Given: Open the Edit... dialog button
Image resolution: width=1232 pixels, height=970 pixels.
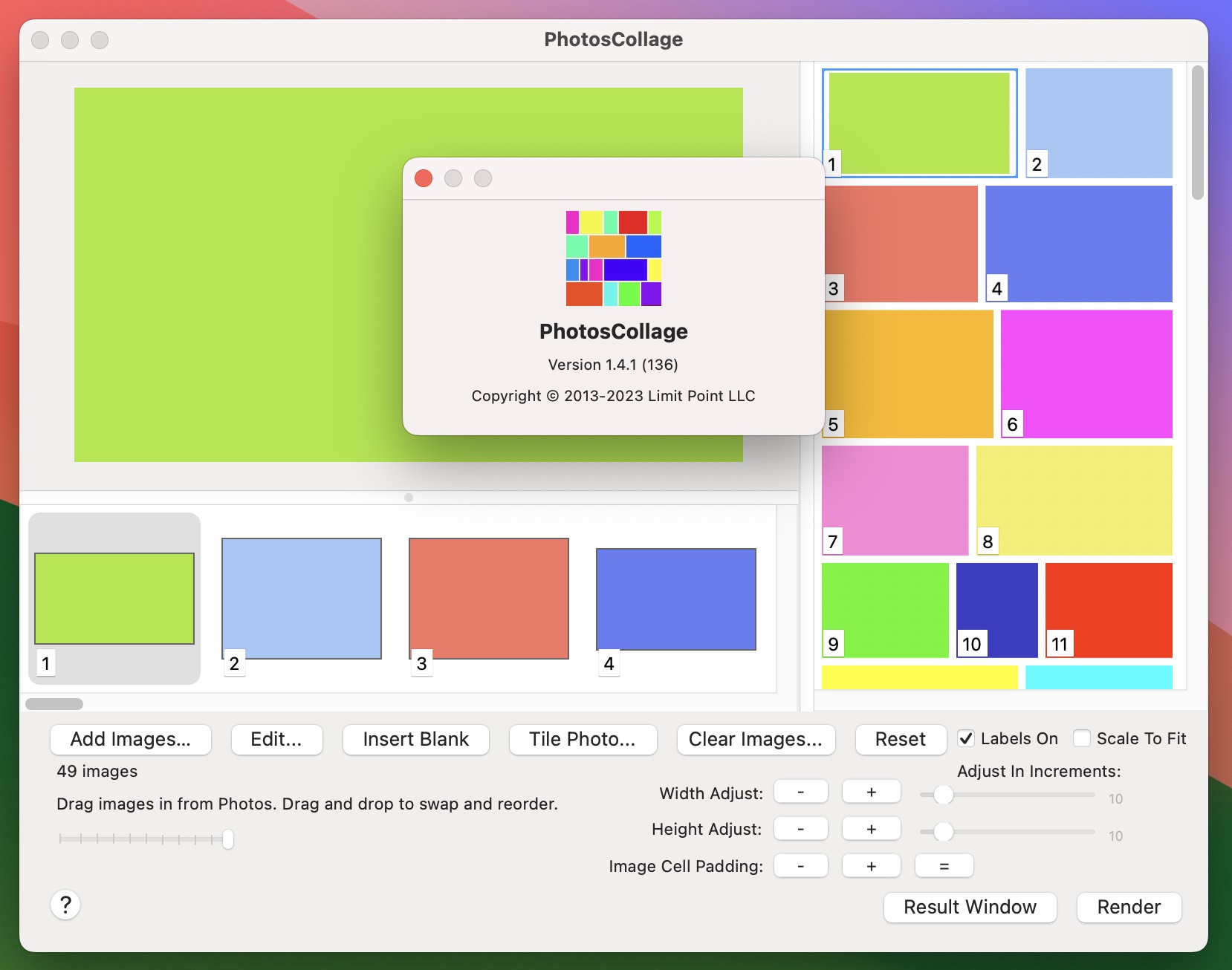Looking at the screenshot, I should (276, 739).
